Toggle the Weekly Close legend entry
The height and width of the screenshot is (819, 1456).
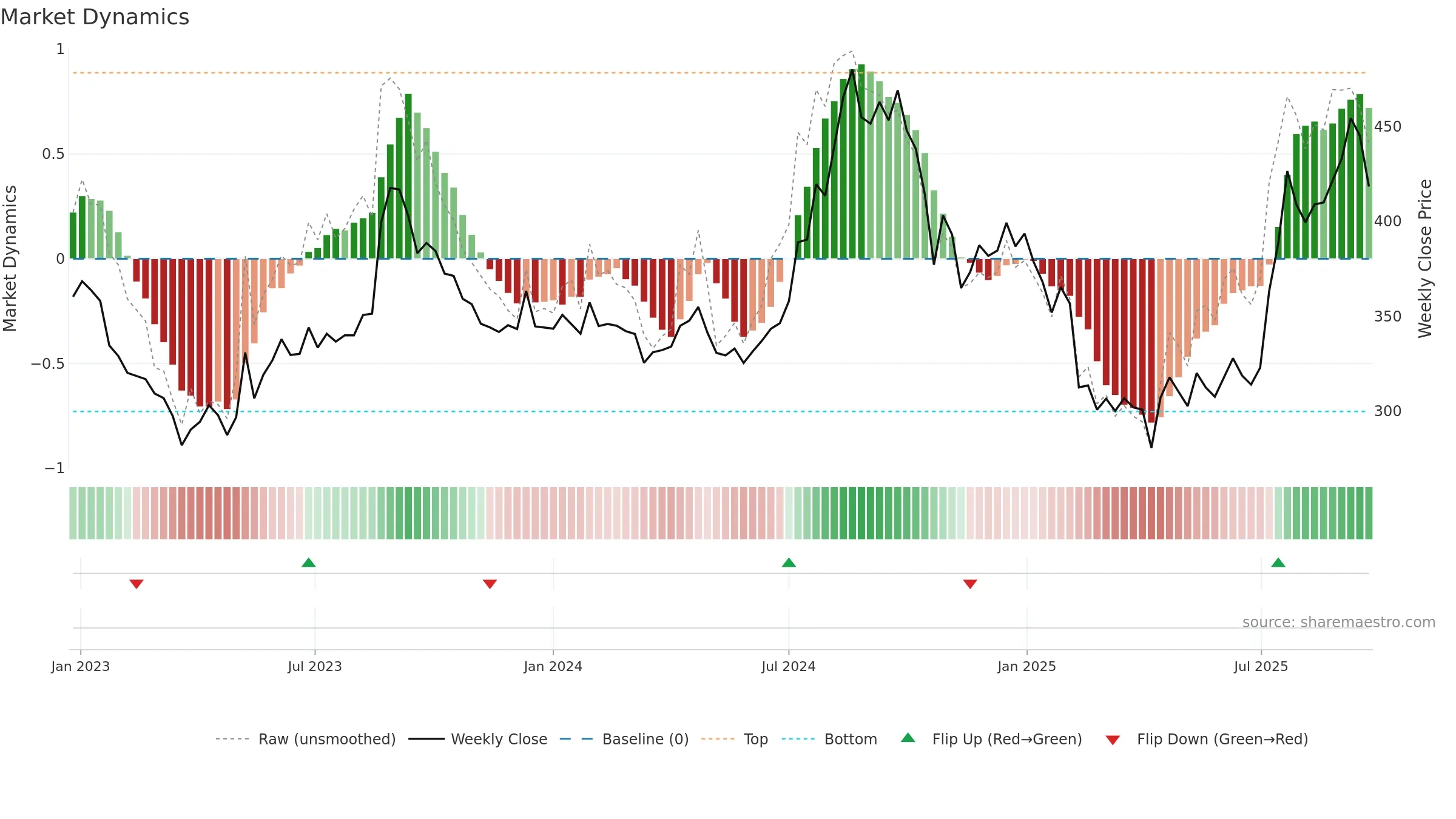point(478,739)
